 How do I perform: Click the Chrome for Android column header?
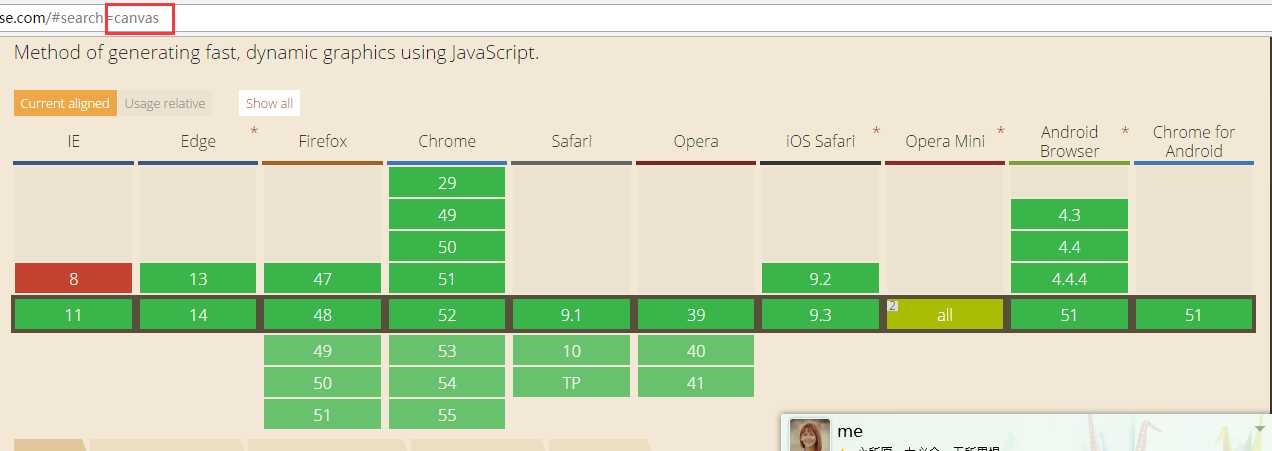pos(1194,141)
